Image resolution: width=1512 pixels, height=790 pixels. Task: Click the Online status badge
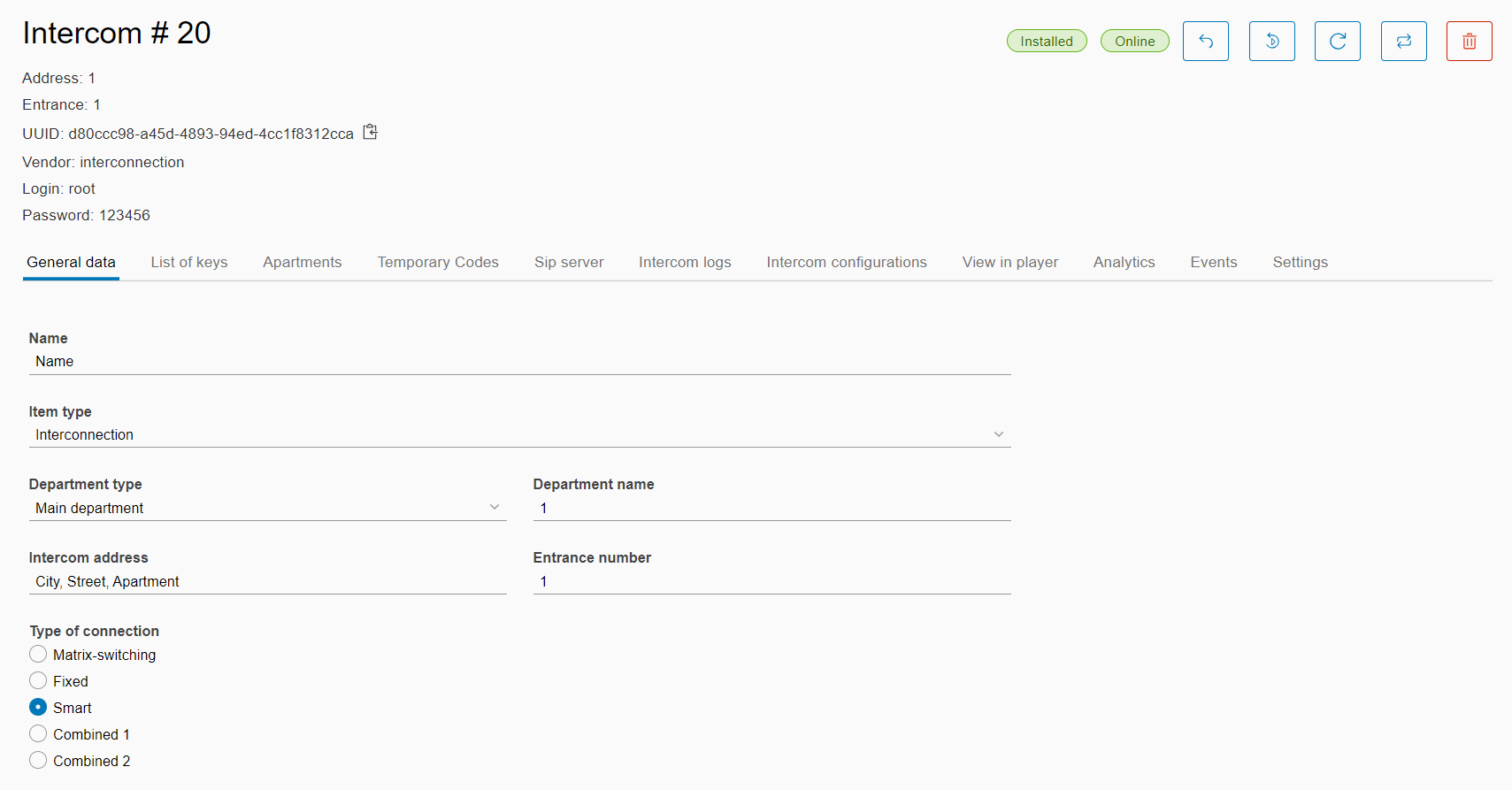pyautogui.click(x=1134, y=42)
